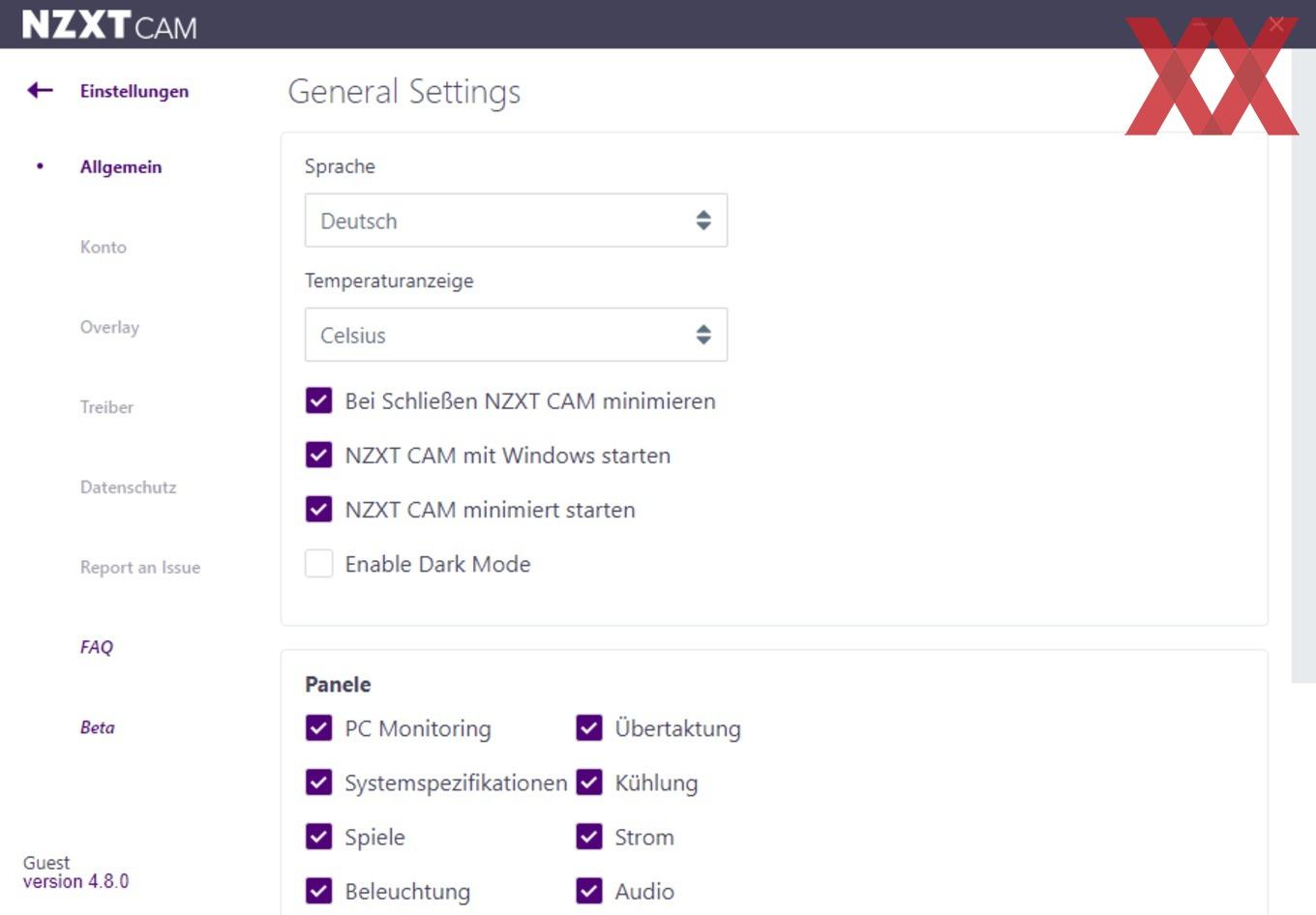This screenshot has width=1316, height=915.
Task: Toggle the PC Monitoring panel checkbox
Action: 318,727
